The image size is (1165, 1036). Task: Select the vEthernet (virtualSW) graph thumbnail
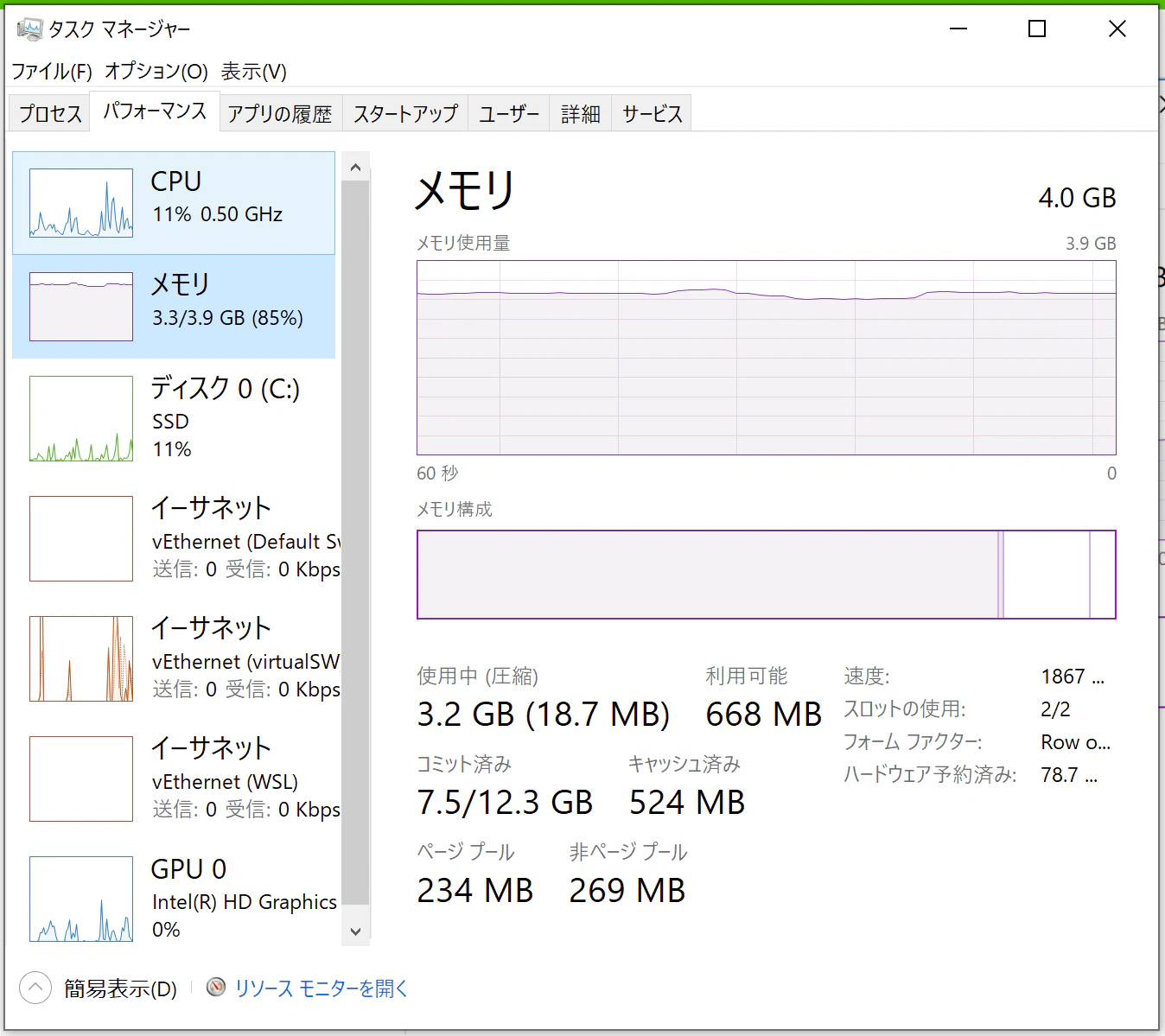point(81,658)
